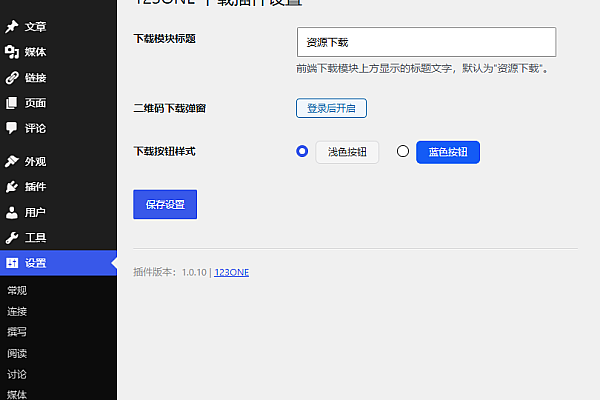The height and width of the screenshot is (400, 600).
Task: Open the 讨论 settings submenu
Action: 17,374
